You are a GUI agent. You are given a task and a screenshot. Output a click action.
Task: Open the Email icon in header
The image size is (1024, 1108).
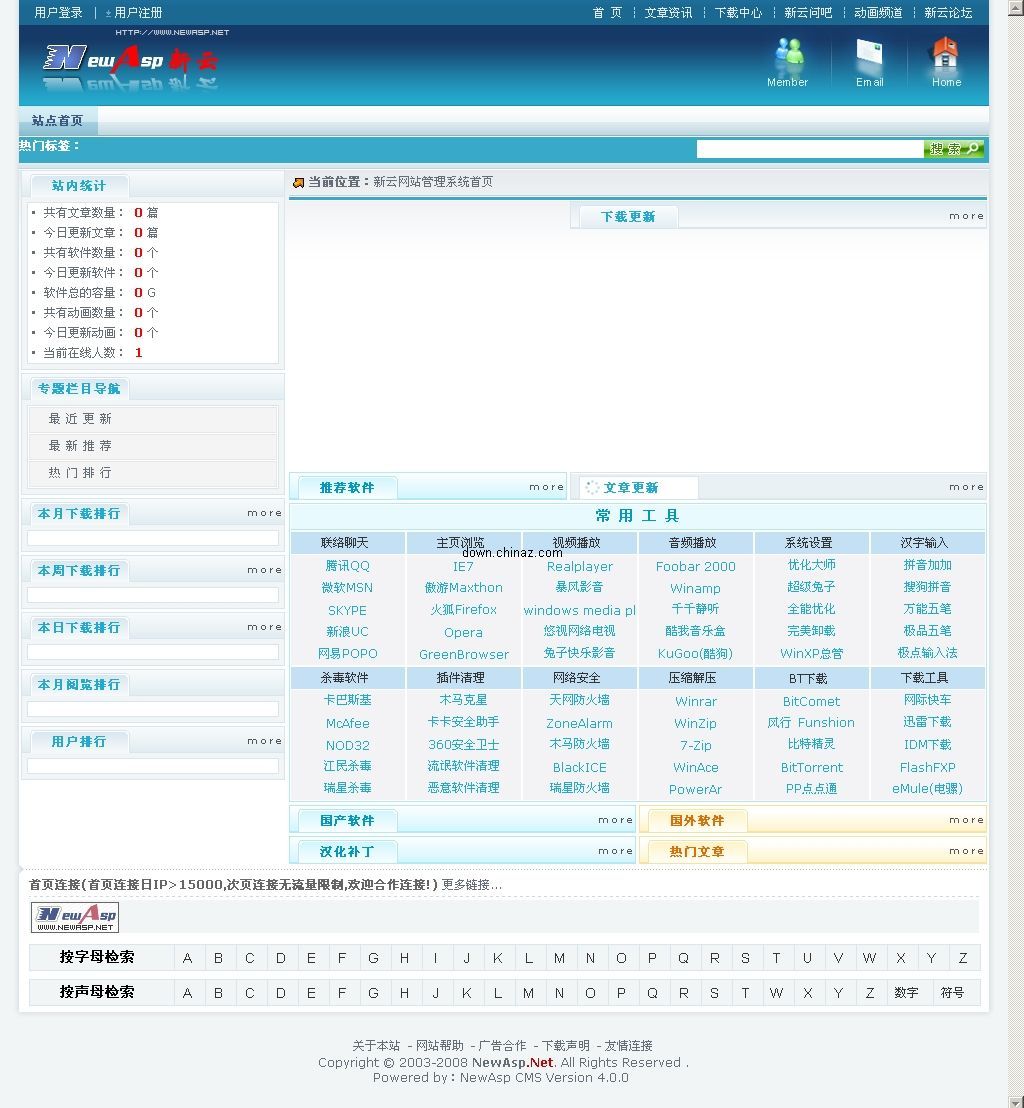(x=869, y=56)
